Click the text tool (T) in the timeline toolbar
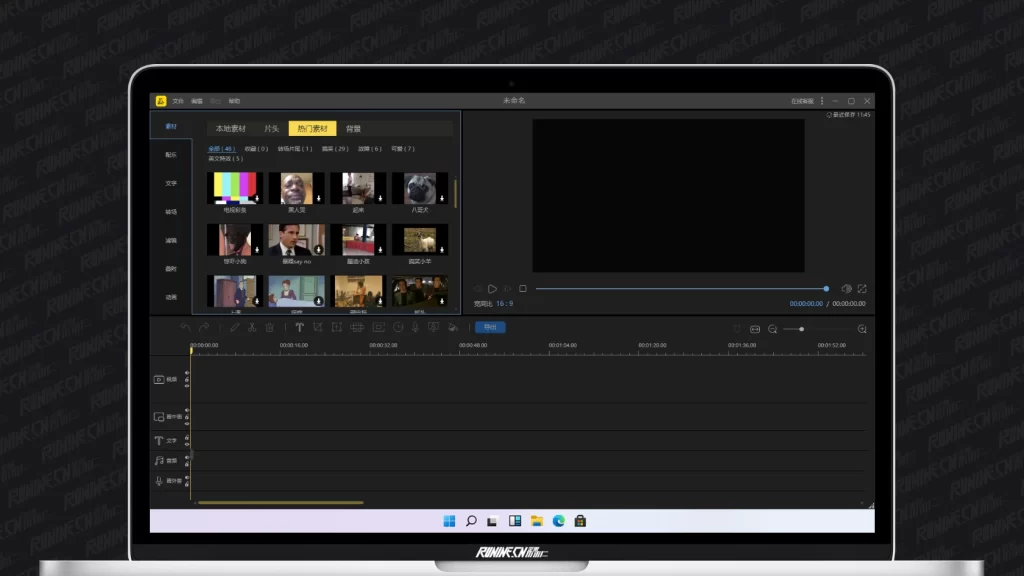The image size is (1024, 576). click(299, 327)
